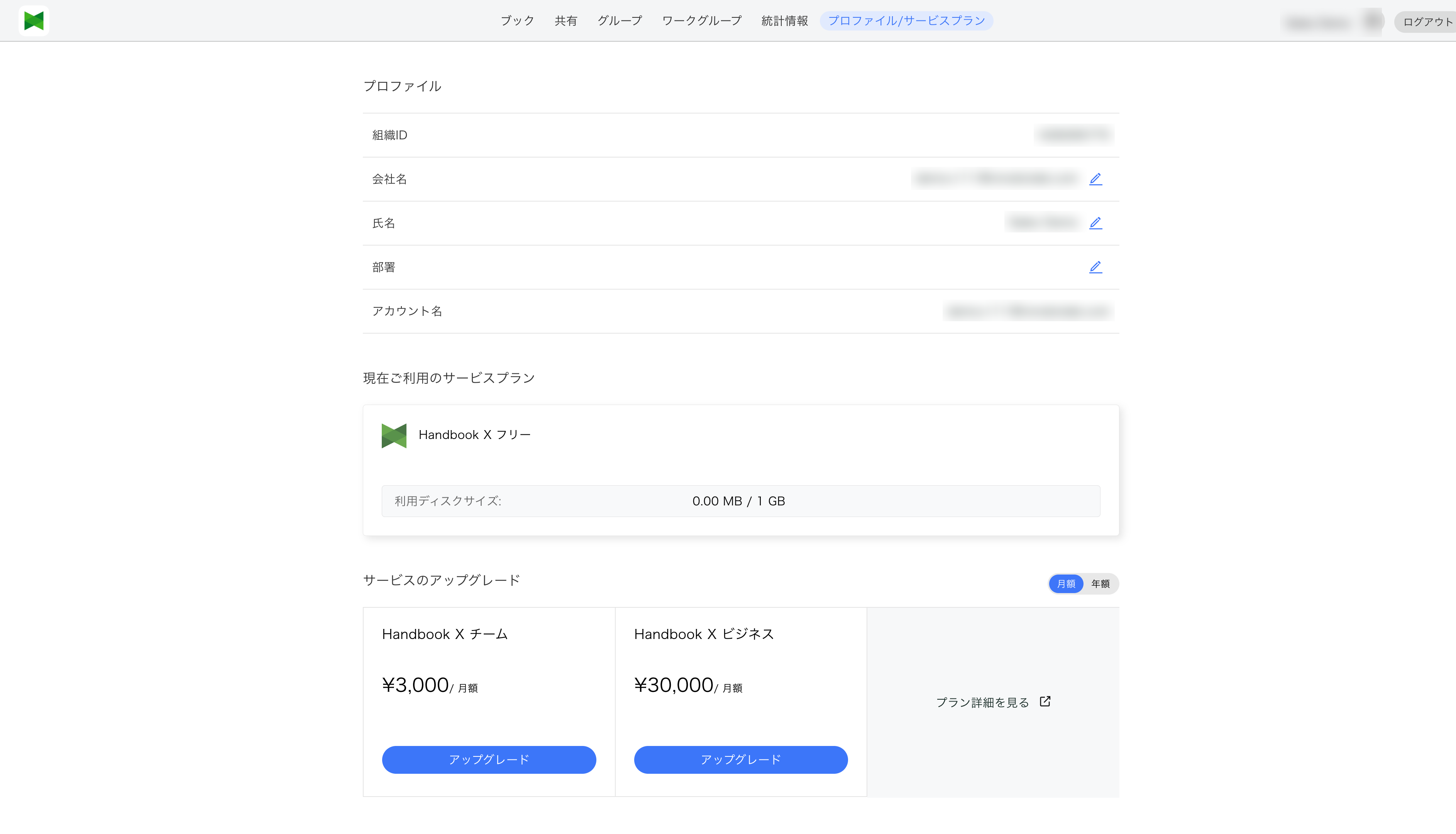Viewport: 1456px width, 834px height.
Task: Open the ワークグループ tab
Action: [701, 20]
